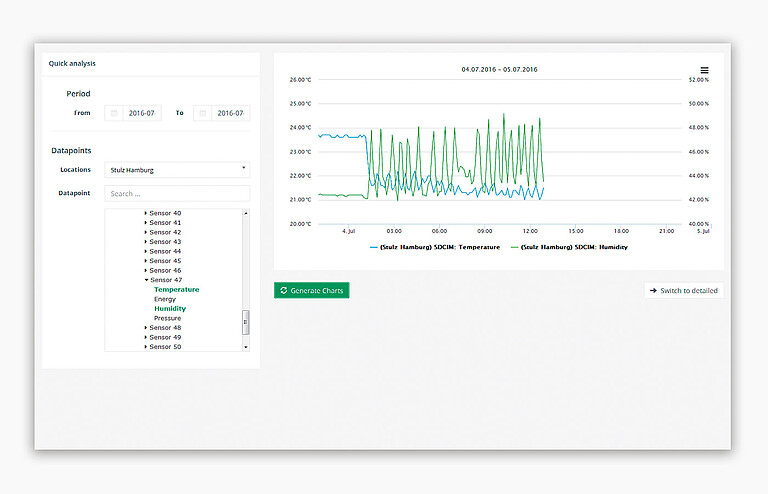768x494 pixels.
Task: Click the sensor list scrollbar thumb
Action: coord(246,322)
